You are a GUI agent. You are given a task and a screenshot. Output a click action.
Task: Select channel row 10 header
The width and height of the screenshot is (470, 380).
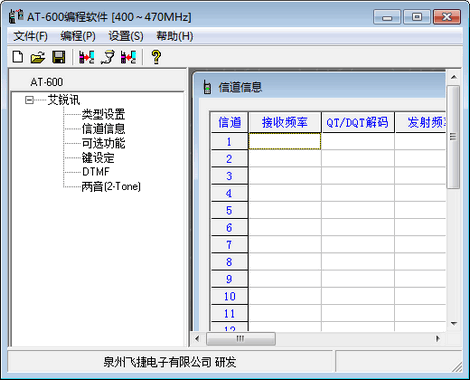pos(229,296)
